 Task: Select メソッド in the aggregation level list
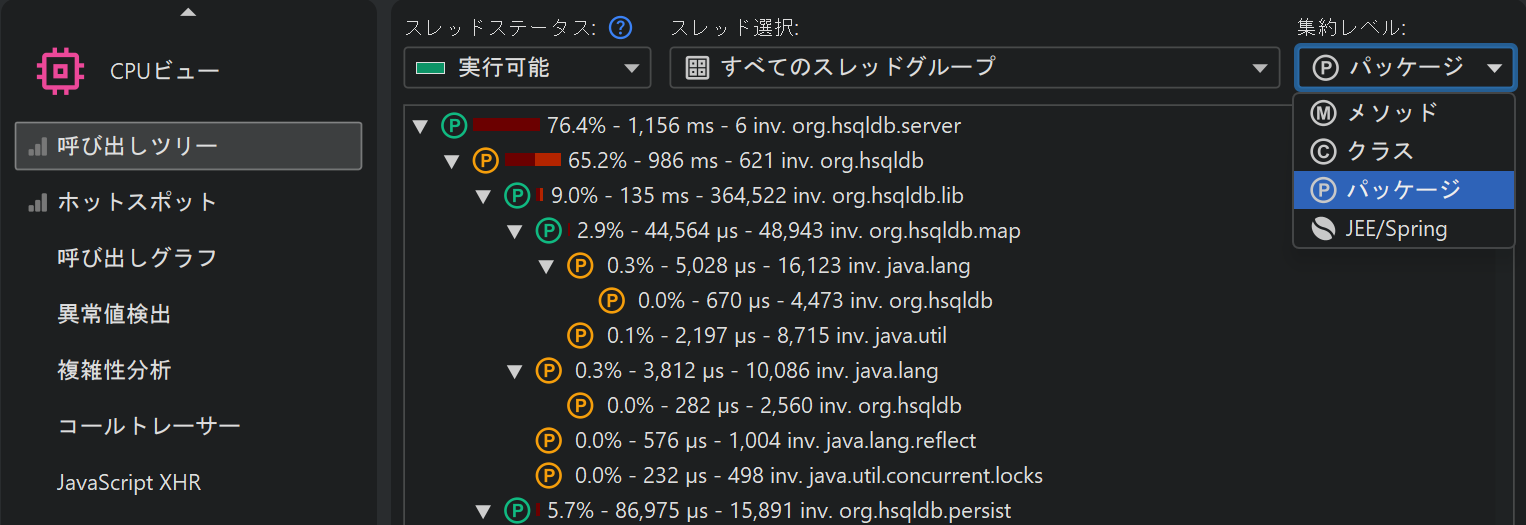(x=1392, y=112)
